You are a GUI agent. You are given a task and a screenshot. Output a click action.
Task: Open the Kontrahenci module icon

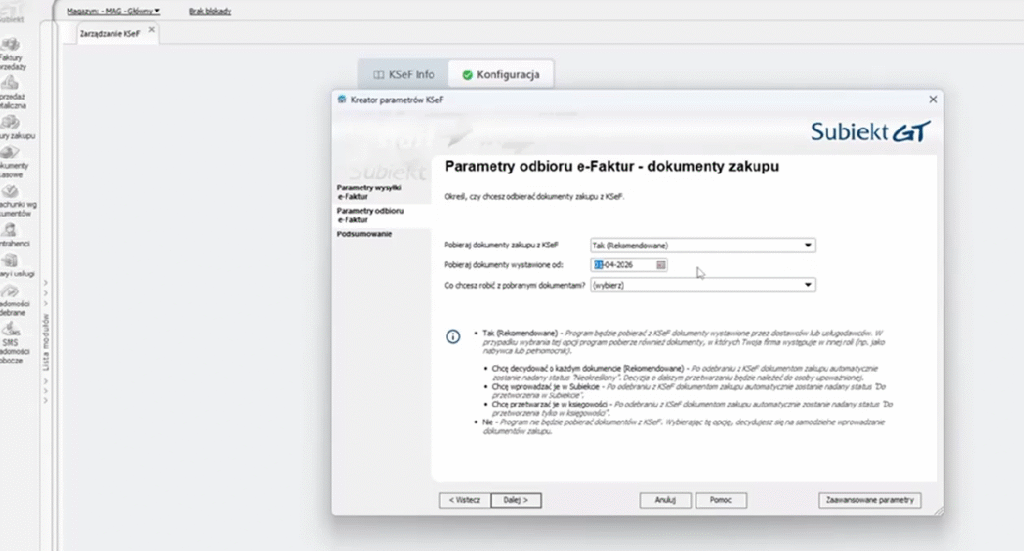pyautogui.click(x=12, y=230)
